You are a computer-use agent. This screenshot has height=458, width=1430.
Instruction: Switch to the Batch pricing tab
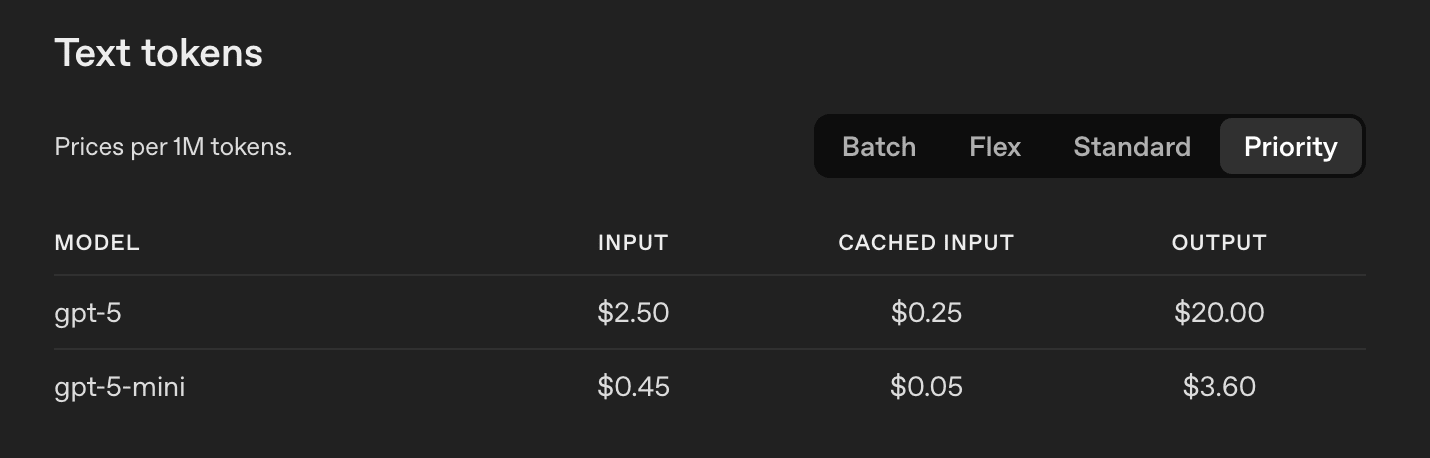pyautogui.click(x=879, y=146)
